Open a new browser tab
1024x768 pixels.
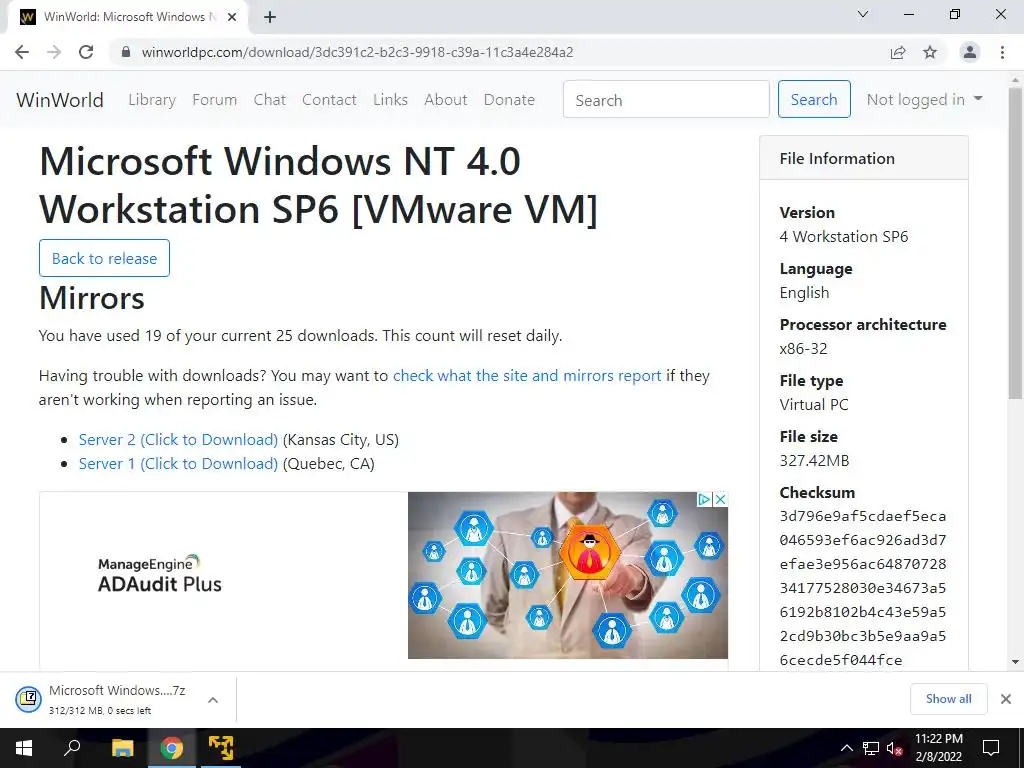click(x=270, y=17)
